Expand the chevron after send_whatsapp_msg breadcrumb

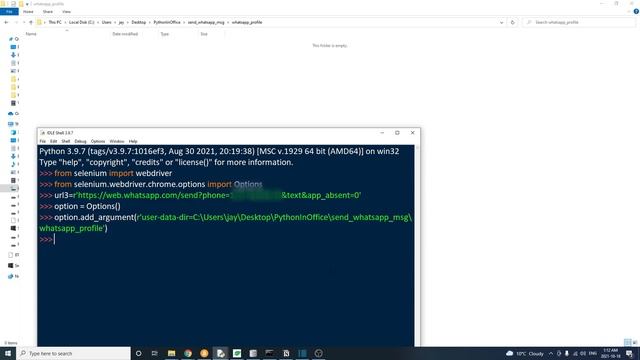coord(228,22)
